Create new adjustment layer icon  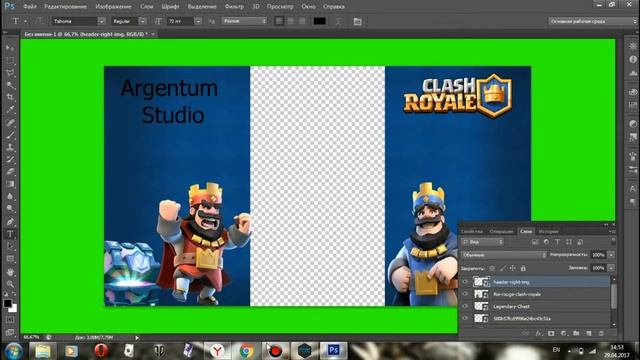point(564,333)
